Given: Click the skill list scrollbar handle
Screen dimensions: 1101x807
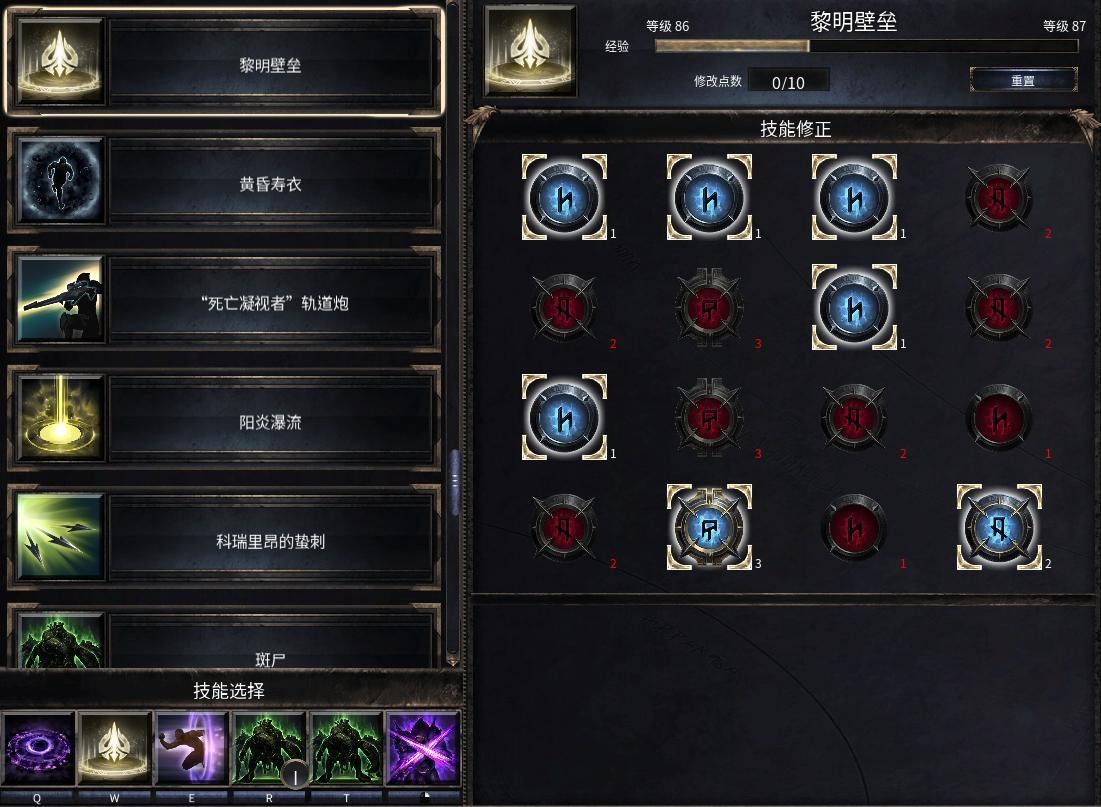Looking at the screenshot, I should click(454, 482).
